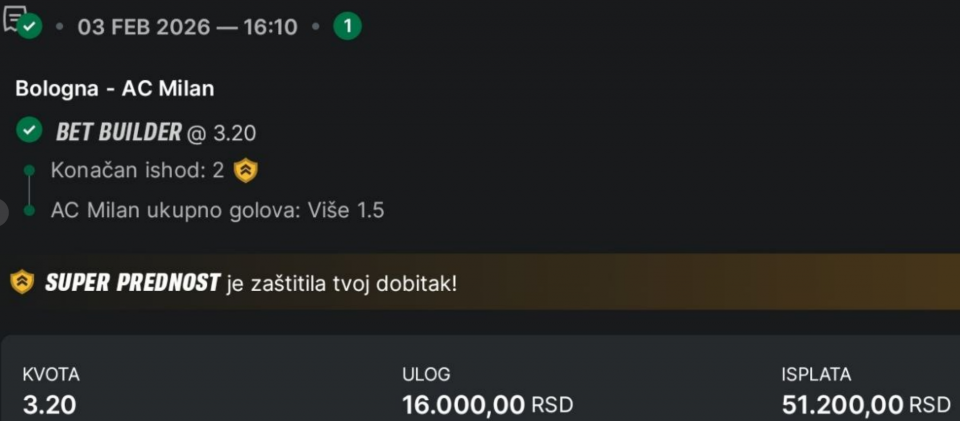
Task: Click the partial gray circle at left edge
Action: click(3, 211)
